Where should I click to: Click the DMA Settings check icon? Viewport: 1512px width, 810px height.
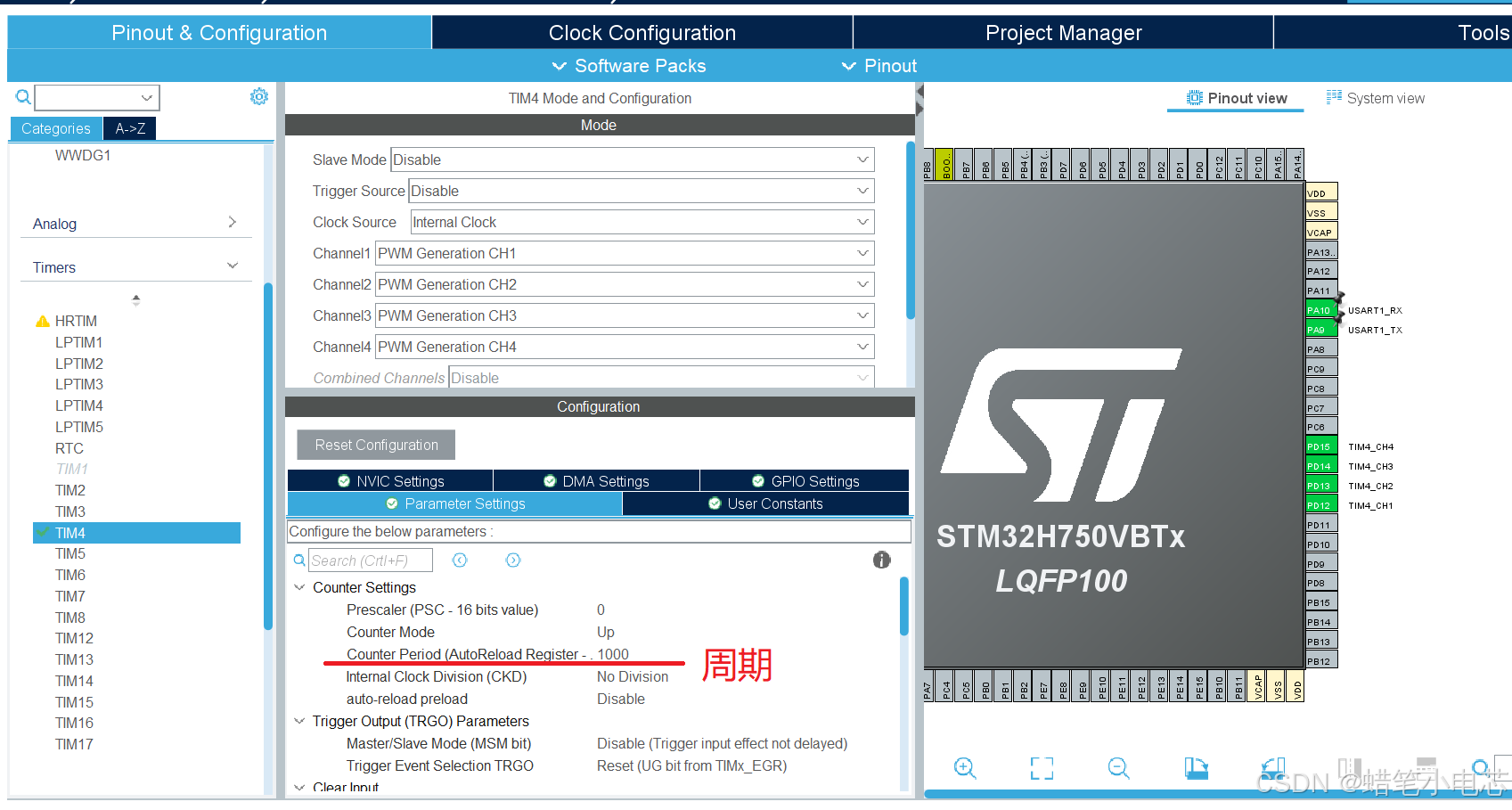551,481
